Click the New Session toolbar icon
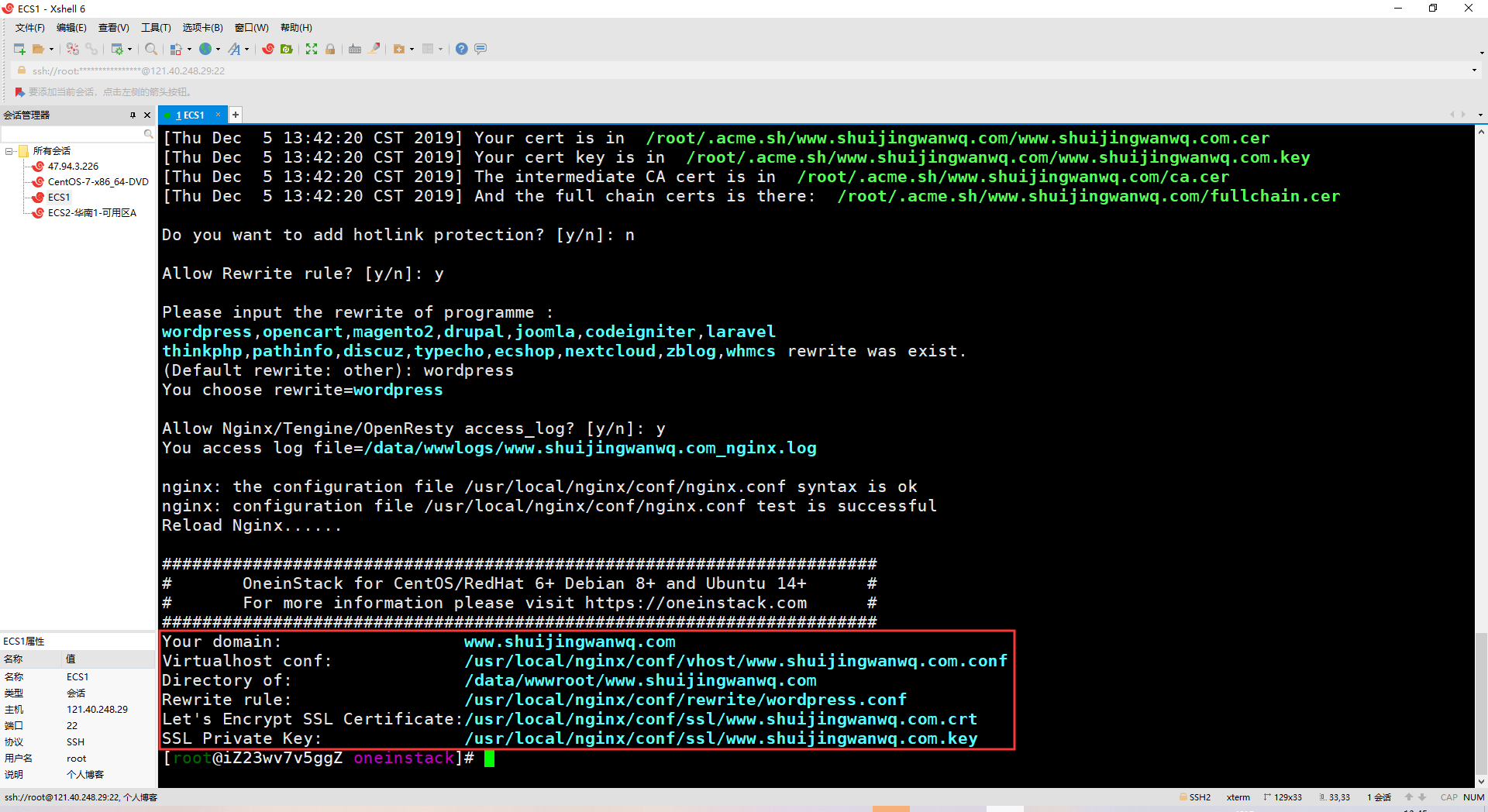The height and width of the screenshot is (812, 1488). (19, 49)
